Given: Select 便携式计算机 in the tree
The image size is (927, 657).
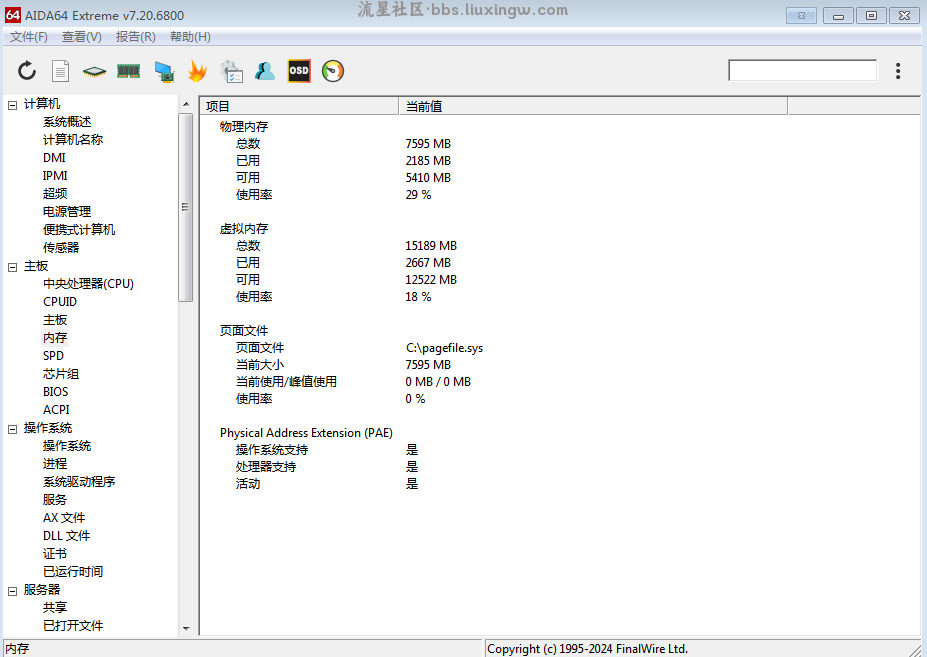Looking at the screenshot, I should click(79, 229).
